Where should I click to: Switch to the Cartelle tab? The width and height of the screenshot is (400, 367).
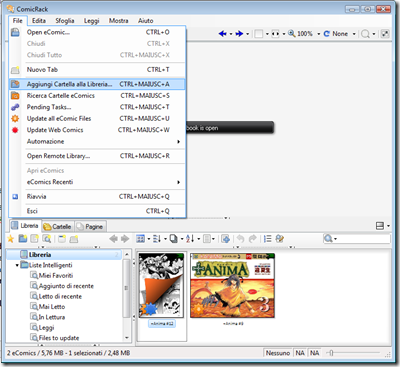click(x=57, y=227)
